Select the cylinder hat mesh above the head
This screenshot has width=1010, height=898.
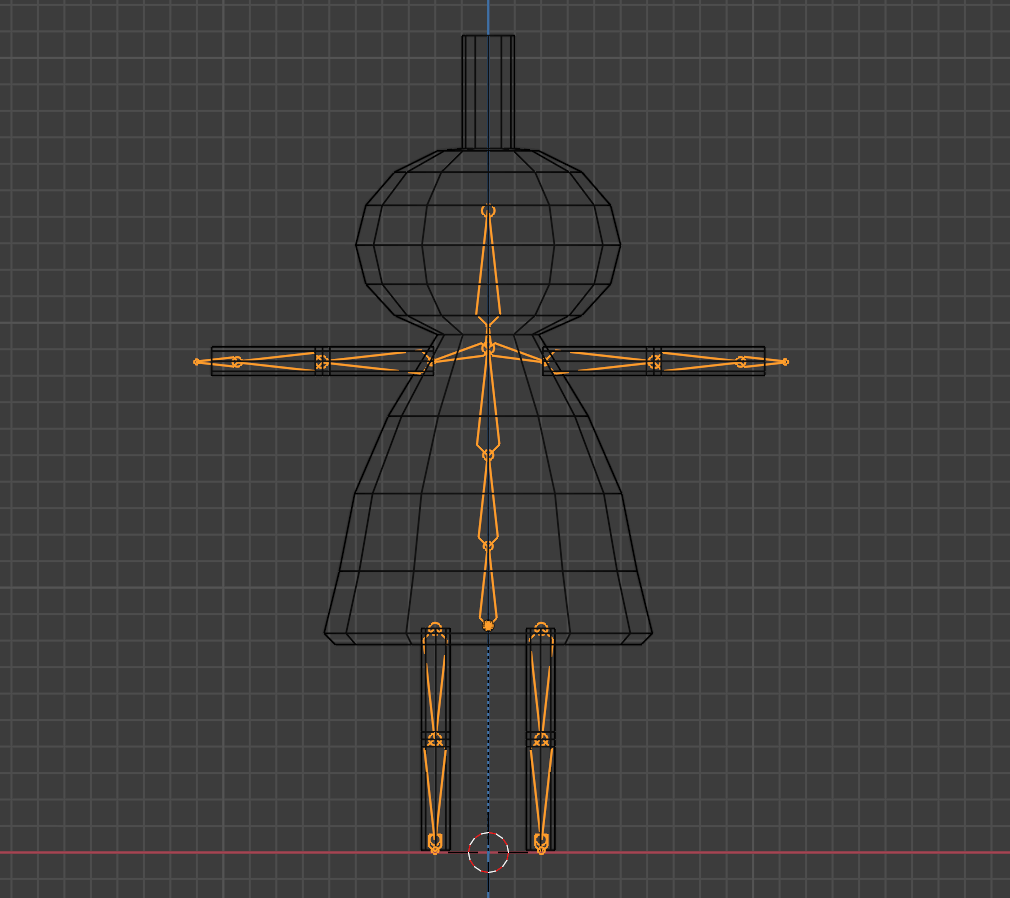[488, 92]
